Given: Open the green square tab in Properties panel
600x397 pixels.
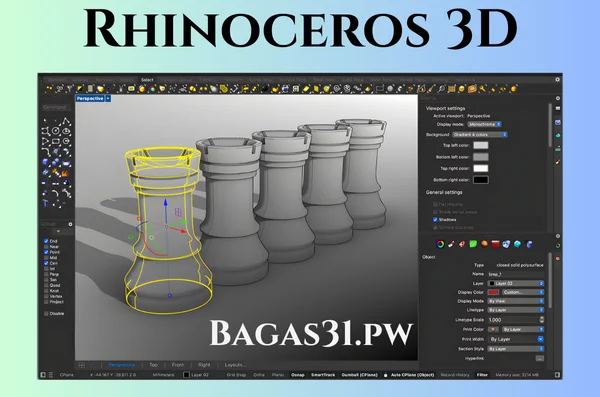Looking at the screenshot, I should click(473, 244).
